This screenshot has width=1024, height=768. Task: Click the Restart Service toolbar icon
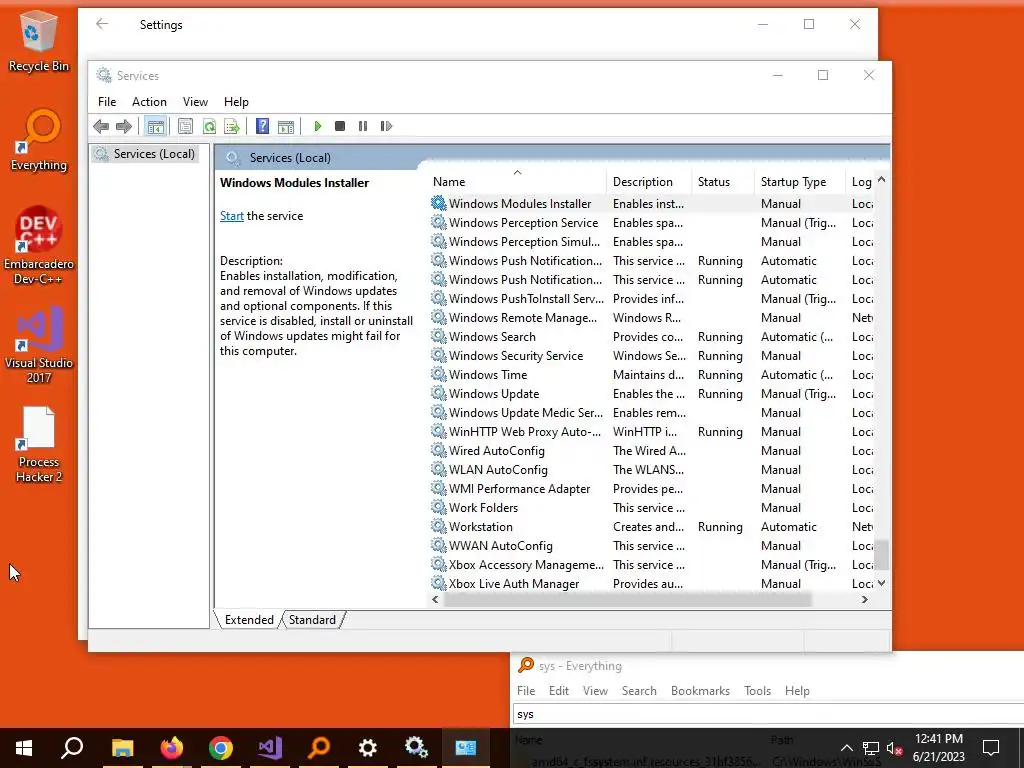(x=386, y=126)
